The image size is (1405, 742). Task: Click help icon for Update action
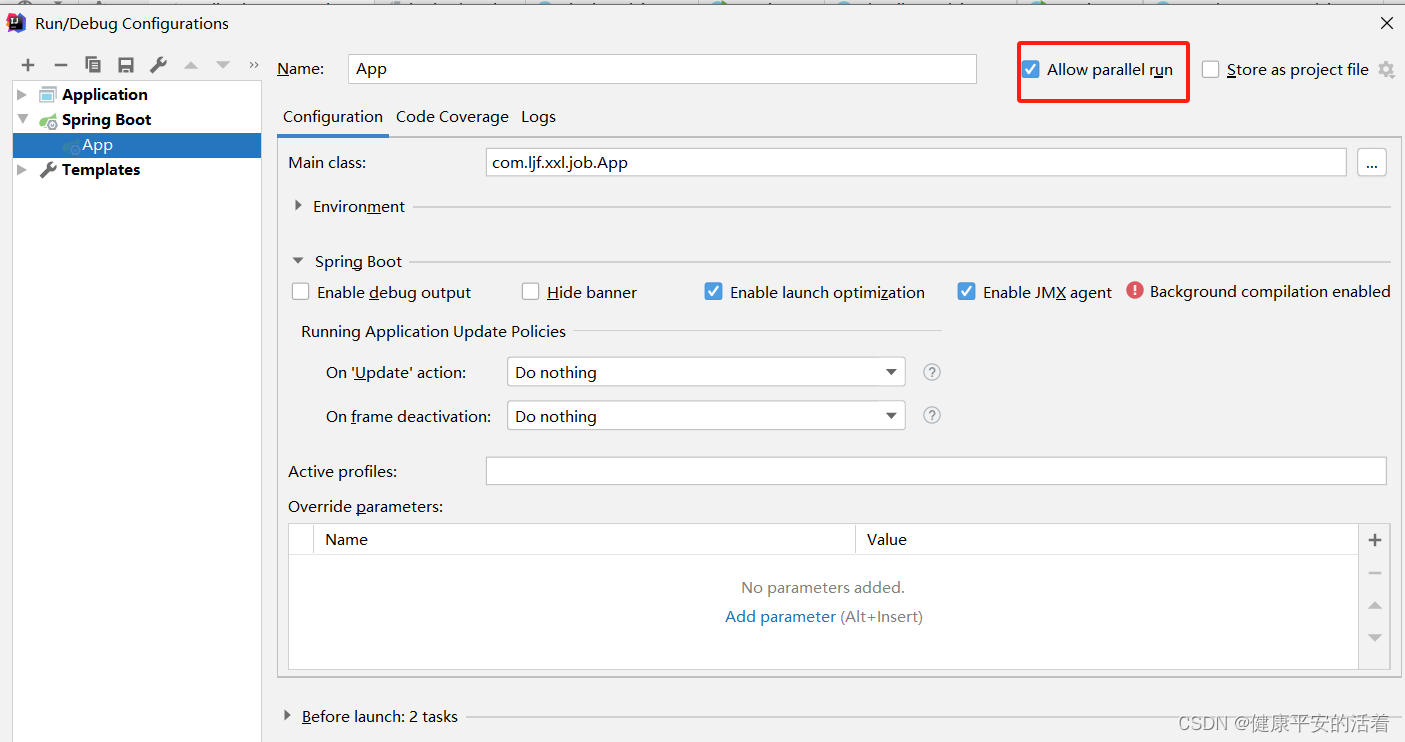click(x=932, y=372)
